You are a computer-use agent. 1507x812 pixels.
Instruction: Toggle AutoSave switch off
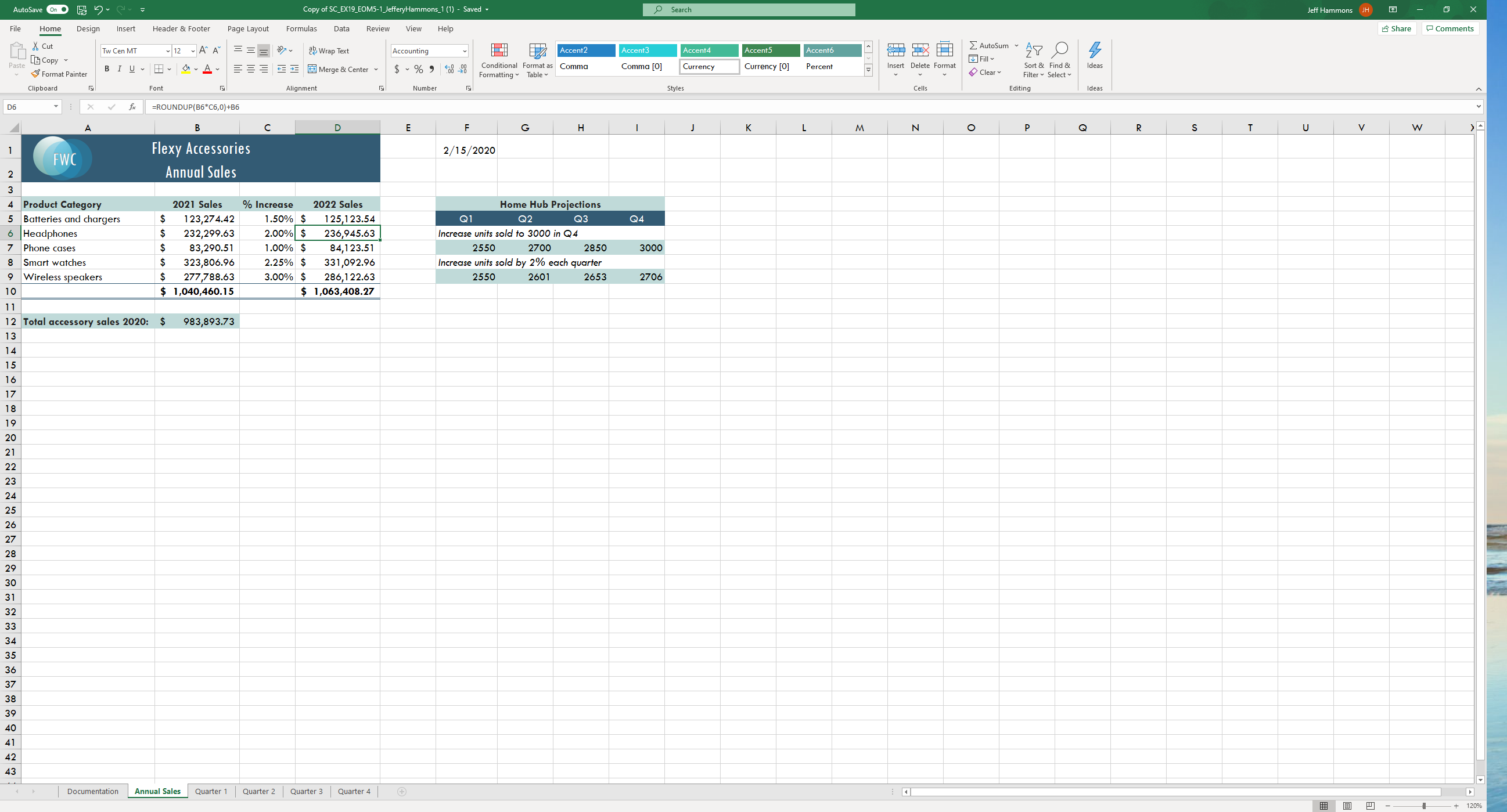57,9
